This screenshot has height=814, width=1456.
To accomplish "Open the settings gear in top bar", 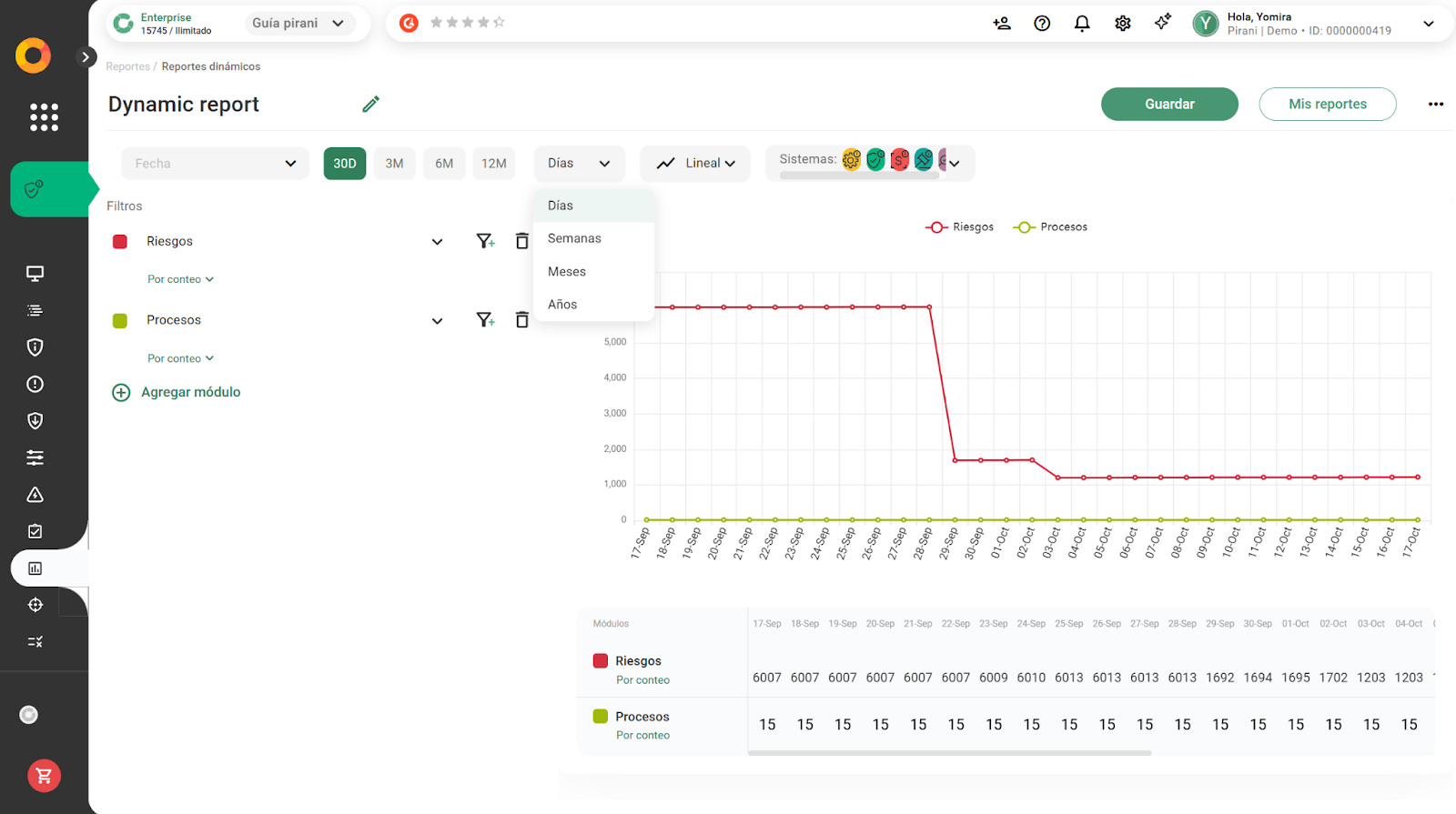I will point(1123,24).
